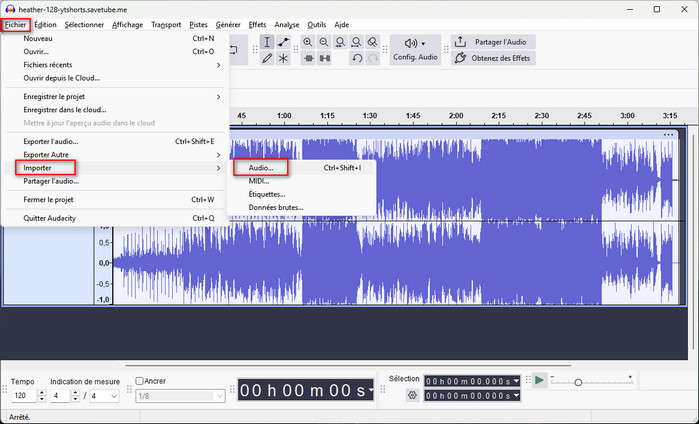The width and height of the screenshot is (699, 424).
Task: Select Importer in the Fichier menu
Action: (115, 168)
